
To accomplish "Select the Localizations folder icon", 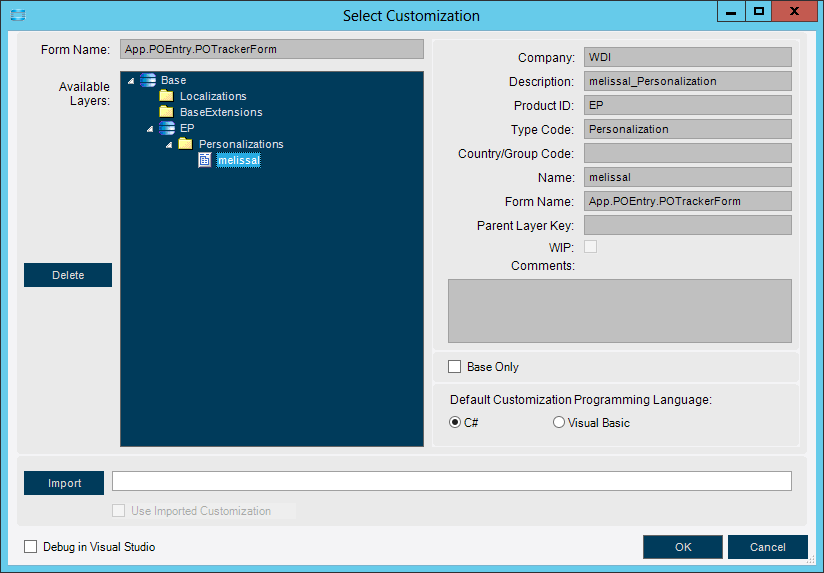I will point(167,96).
